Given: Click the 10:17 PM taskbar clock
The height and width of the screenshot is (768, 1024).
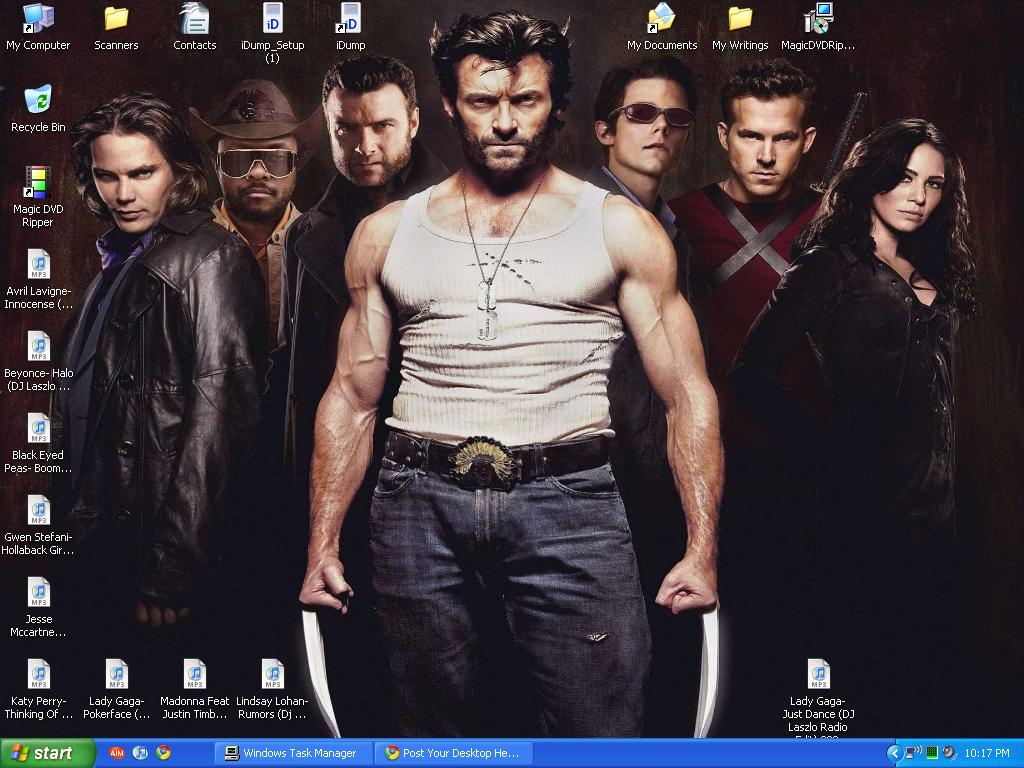Looking at the screenshot, I should point(987,753).
